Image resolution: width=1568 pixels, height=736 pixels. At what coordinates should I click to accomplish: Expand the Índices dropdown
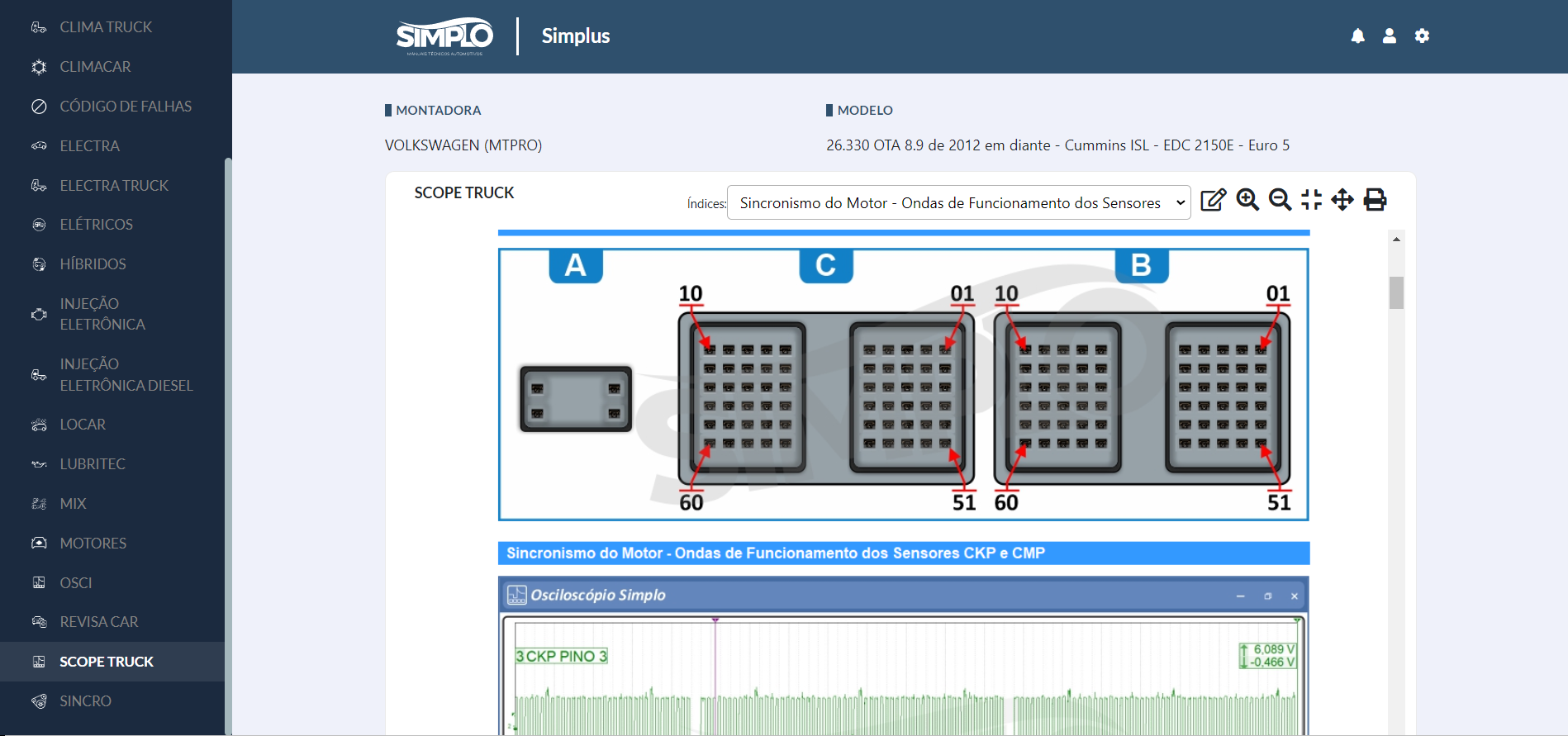(958, 203)
